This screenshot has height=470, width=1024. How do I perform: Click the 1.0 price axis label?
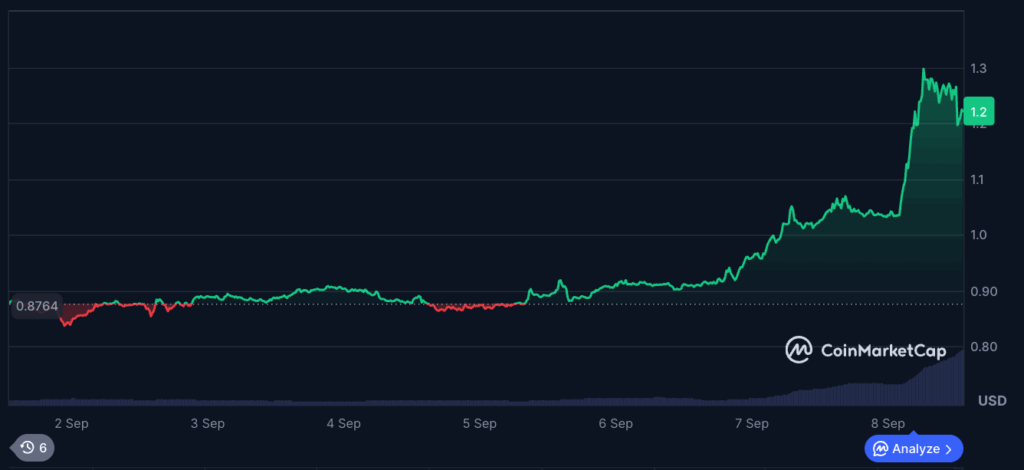point(978,235)
